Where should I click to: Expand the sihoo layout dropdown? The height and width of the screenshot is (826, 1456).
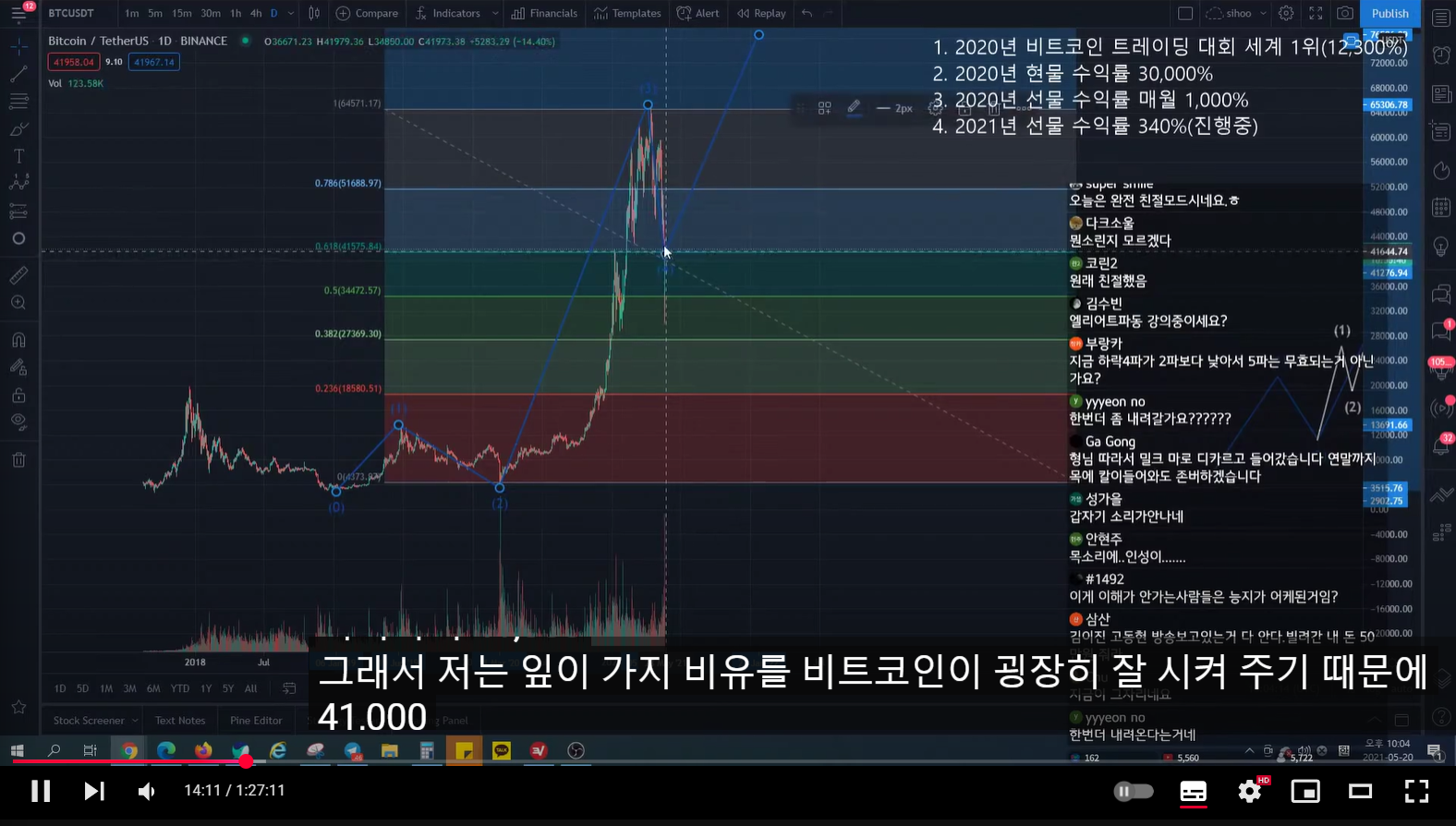1263,13
